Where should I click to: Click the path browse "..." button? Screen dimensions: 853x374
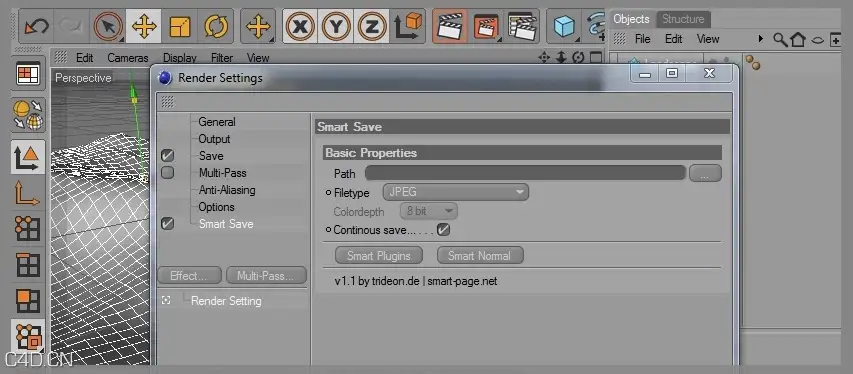705,173
